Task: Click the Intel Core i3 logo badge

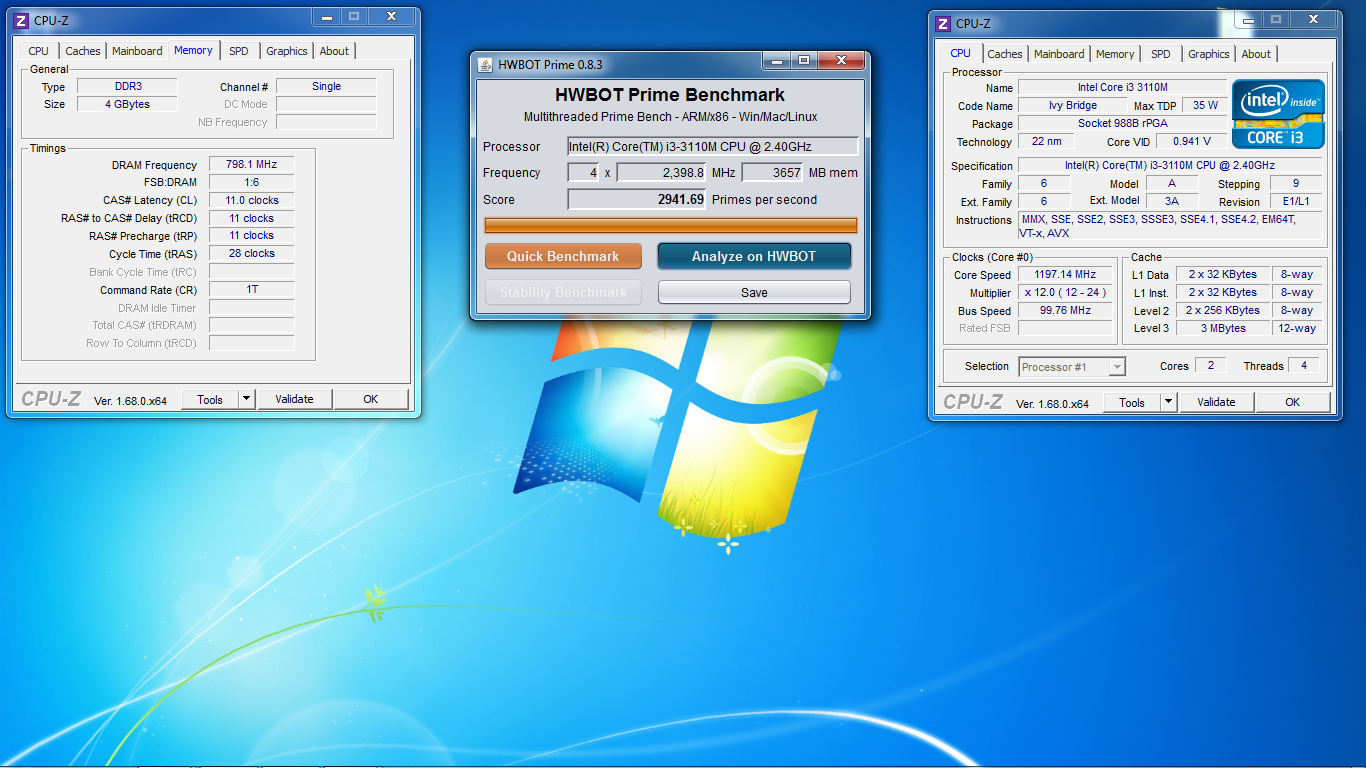Action: pos(1278,113)
